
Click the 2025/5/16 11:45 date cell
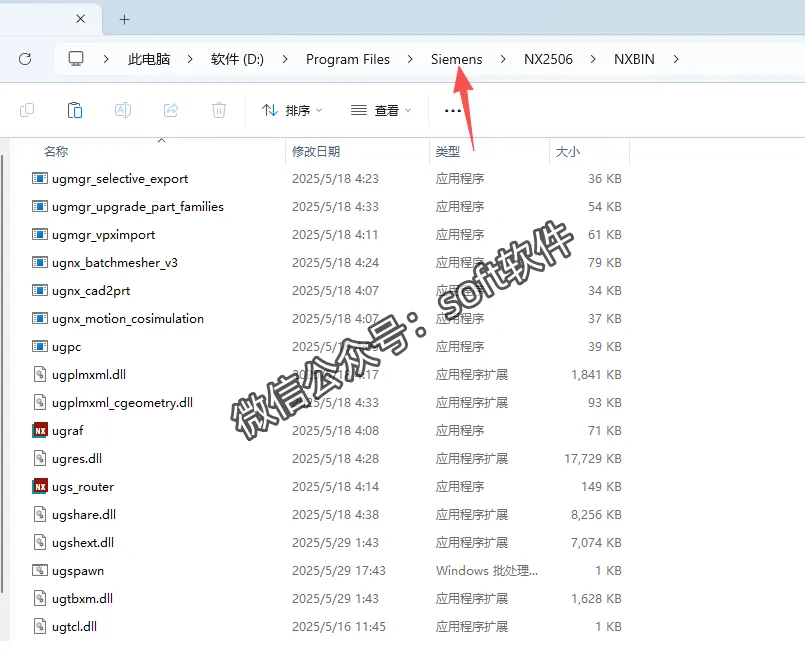point(339,626)
